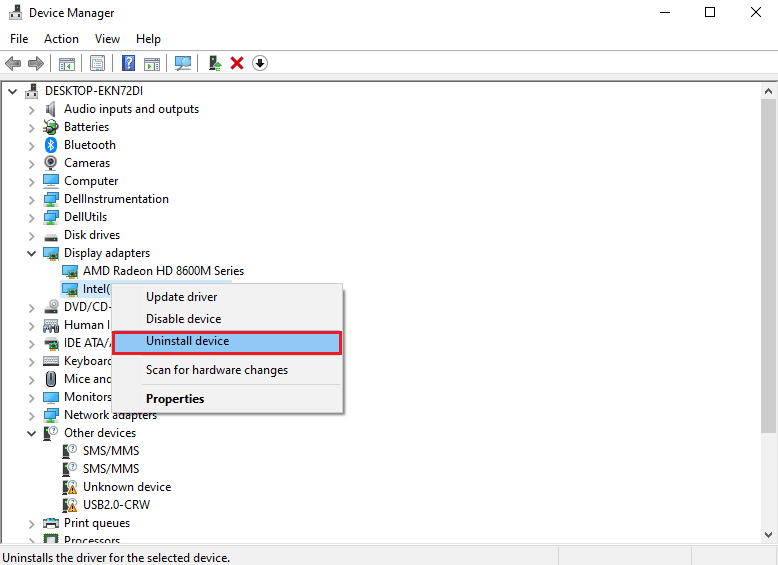Choose Update driver from context menu
The image size is (778, 565).
point(228,297)
